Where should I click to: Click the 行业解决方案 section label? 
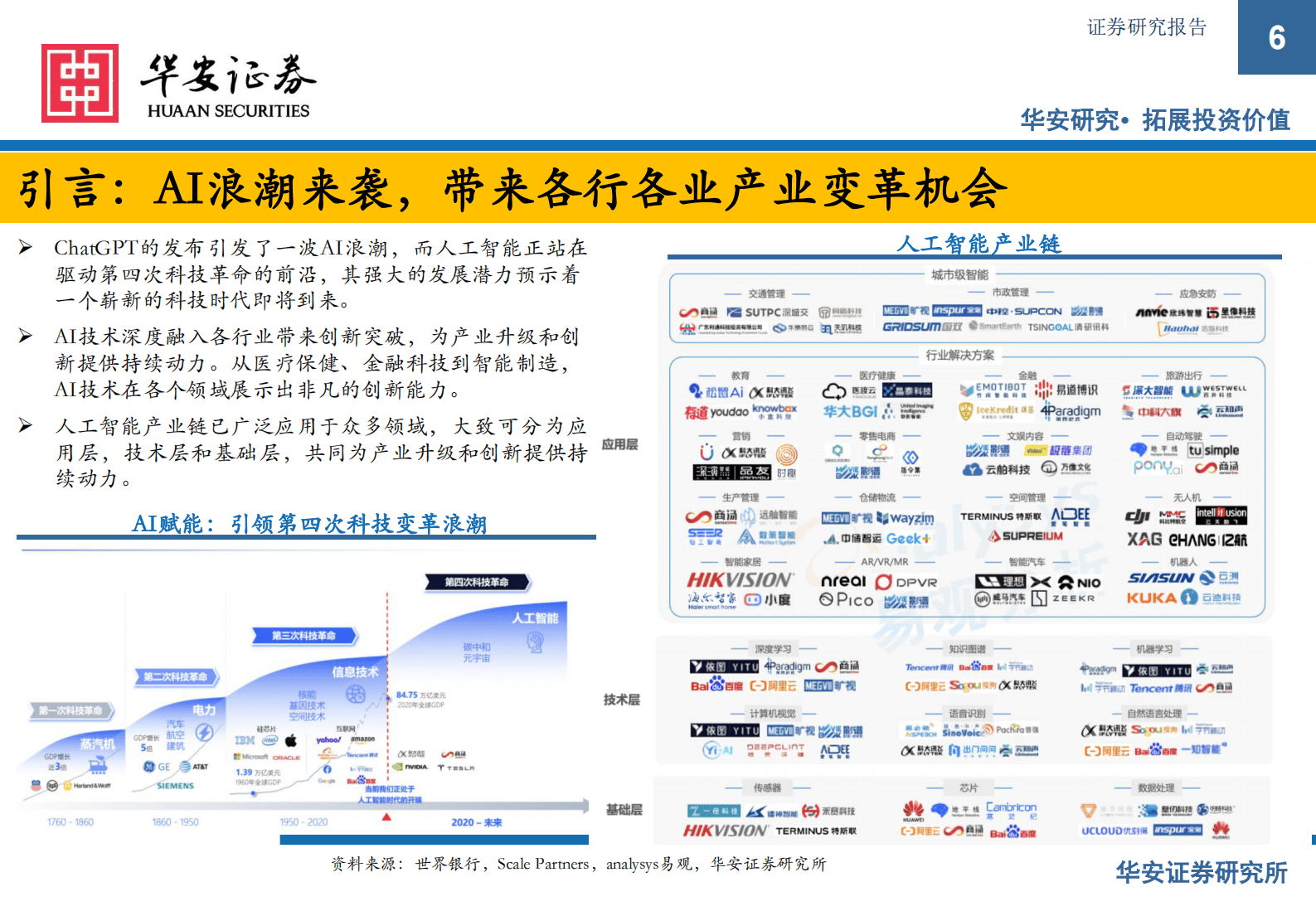[959, 355]
